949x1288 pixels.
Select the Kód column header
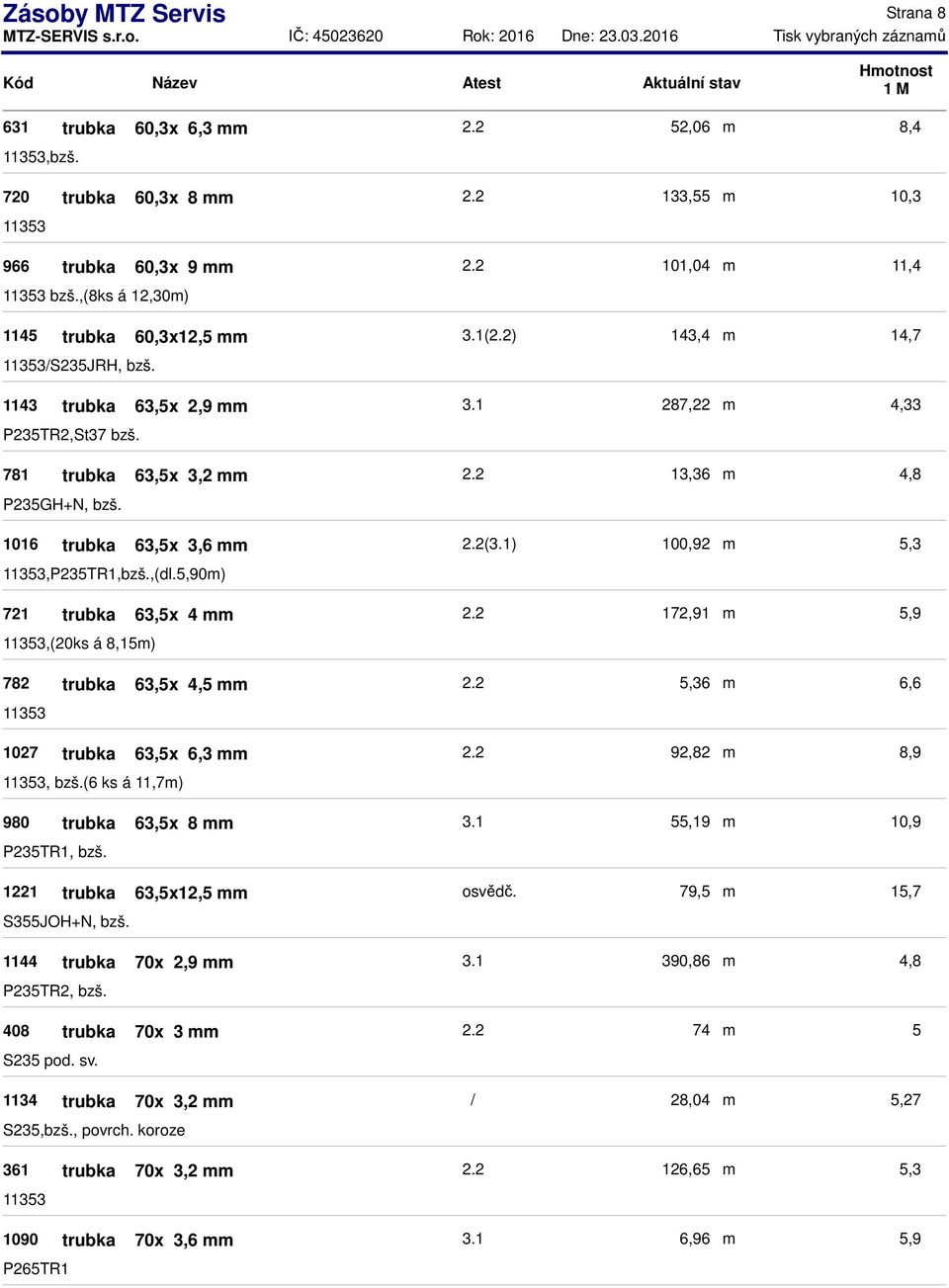[18, 83]
